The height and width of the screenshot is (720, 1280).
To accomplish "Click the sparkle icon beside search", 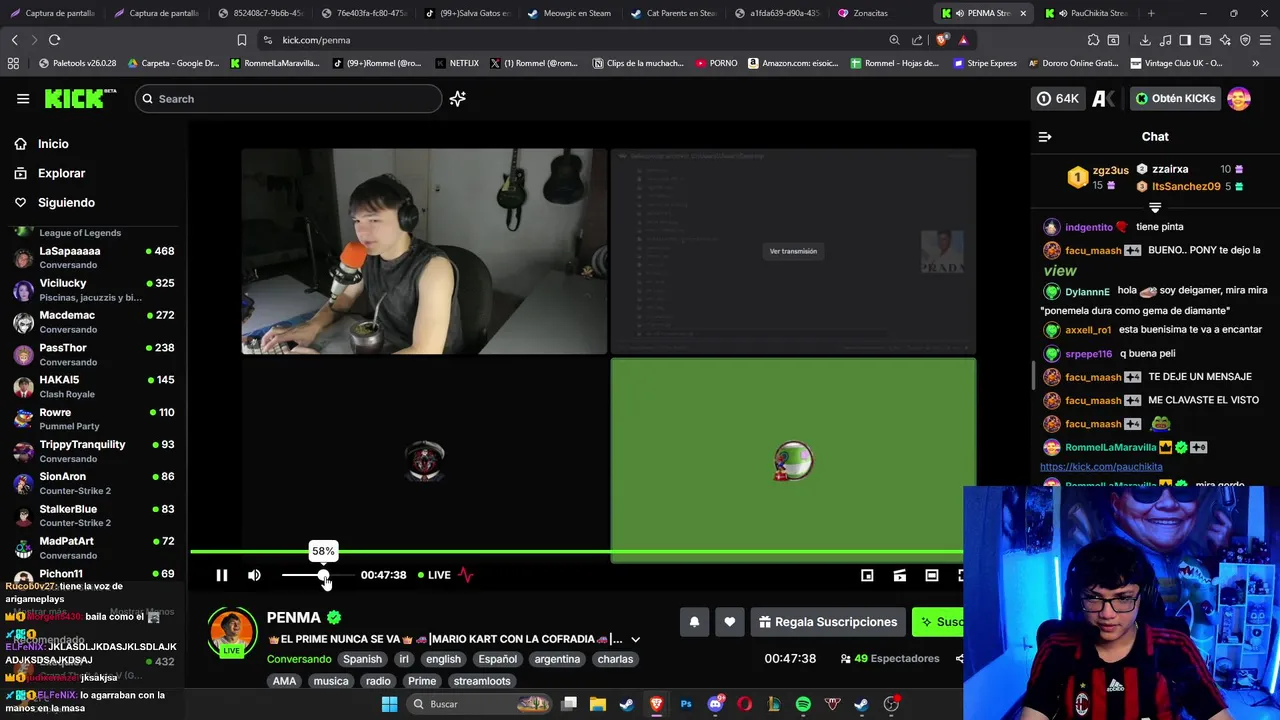I will [x=457, y=98].
